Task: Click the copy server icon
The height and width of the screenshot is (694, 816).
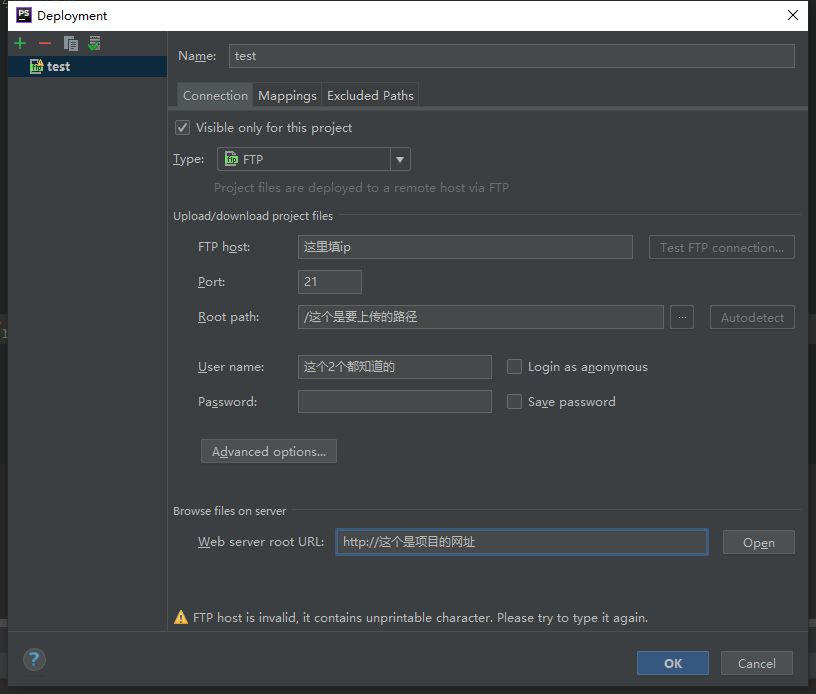Action: (70, 43)
